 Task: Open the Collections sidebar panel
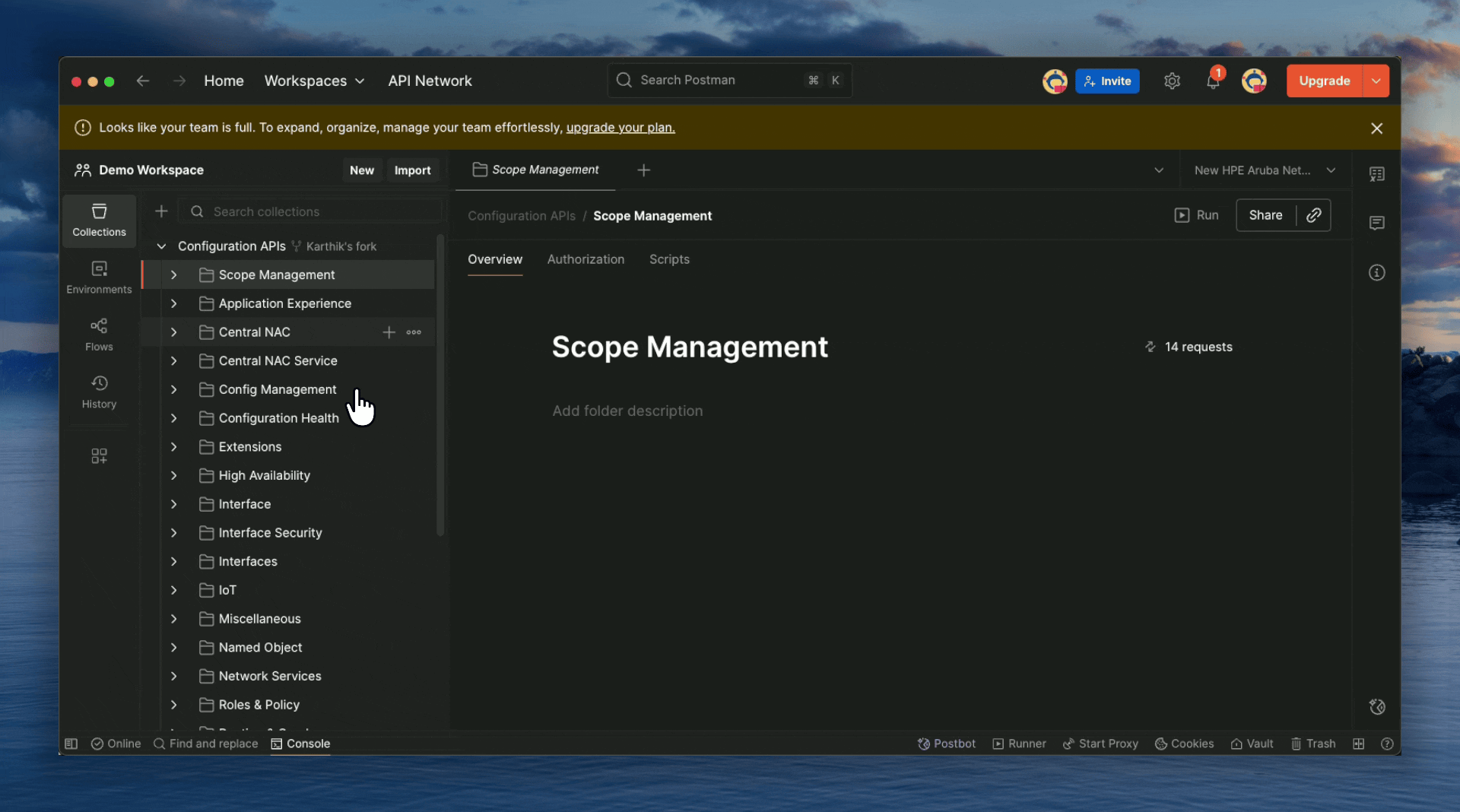99,220
